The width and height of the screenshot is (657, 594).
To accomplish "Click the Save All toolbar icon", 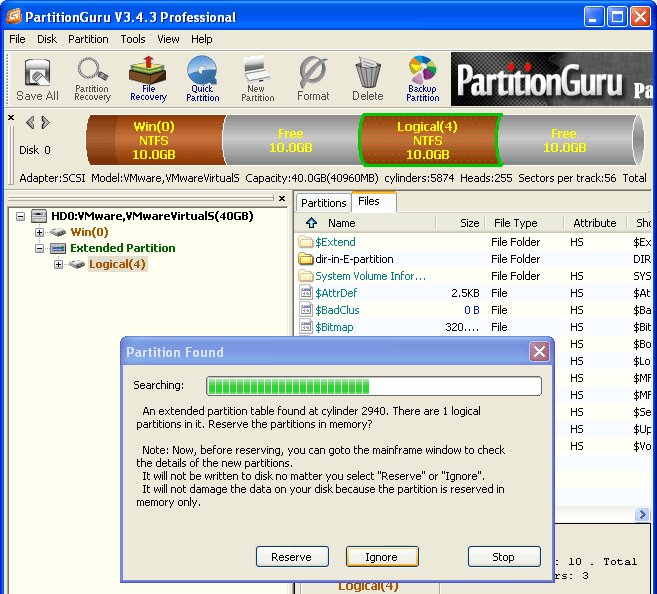I will [37, 80].
